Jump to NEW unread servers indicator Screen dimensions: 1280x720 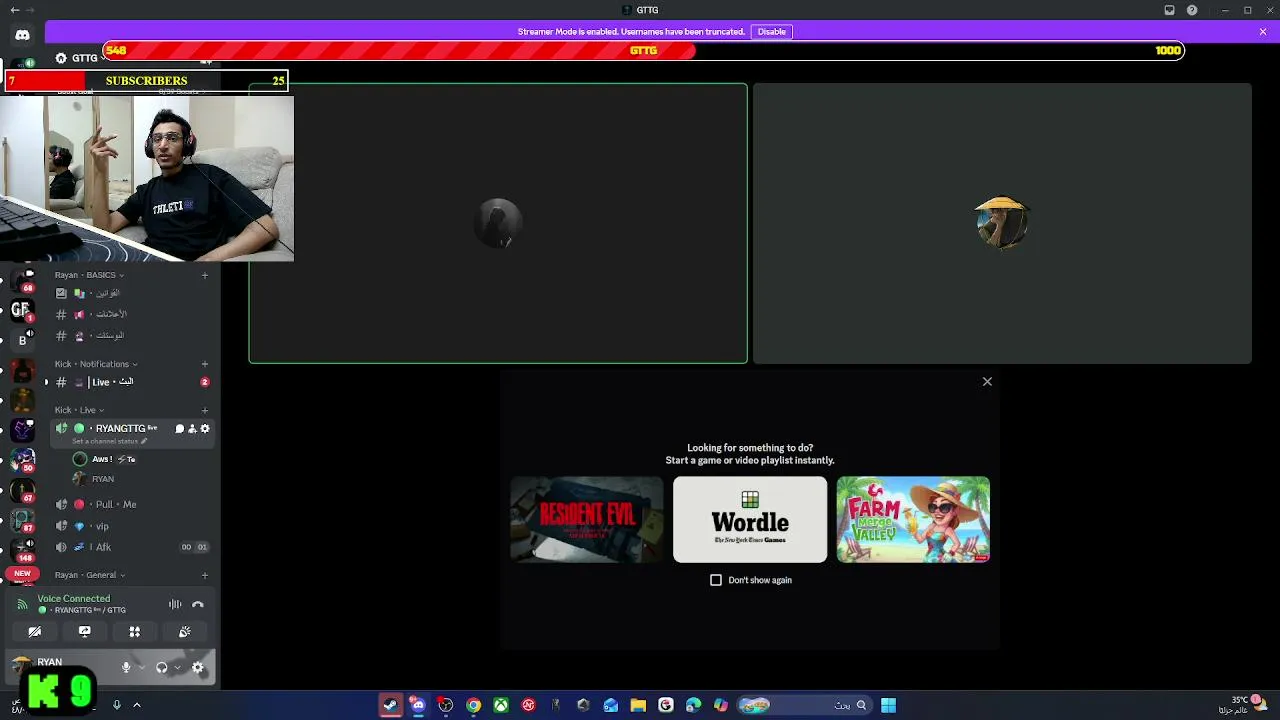click(22, 574)
